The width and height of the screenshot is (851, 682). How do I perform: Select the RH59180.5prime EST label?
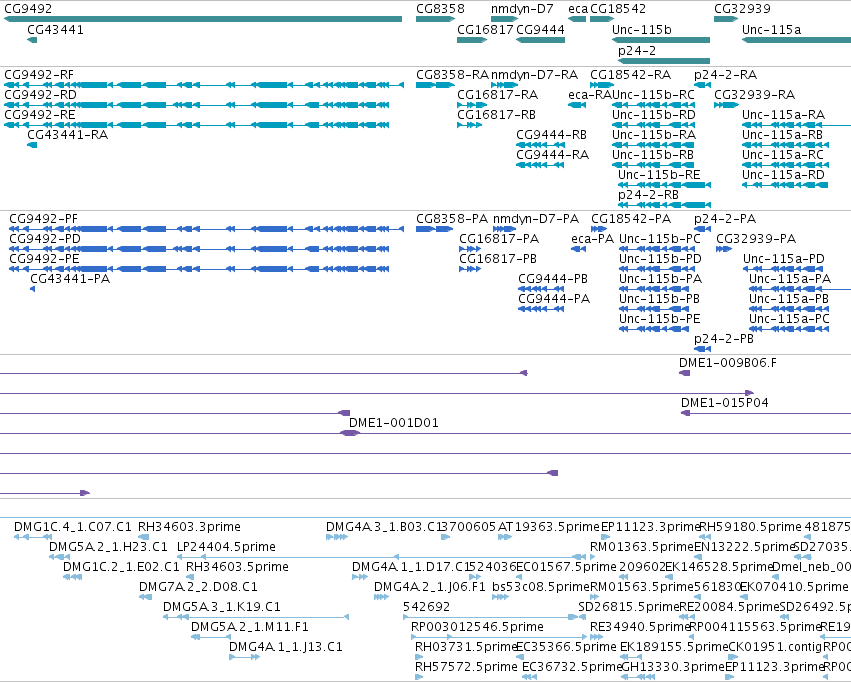click(750, 527)
